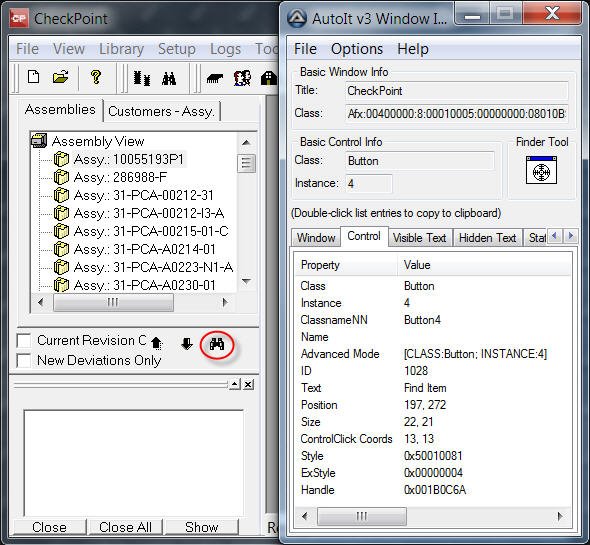Click the yellow question mark help icon

[96, 77]
